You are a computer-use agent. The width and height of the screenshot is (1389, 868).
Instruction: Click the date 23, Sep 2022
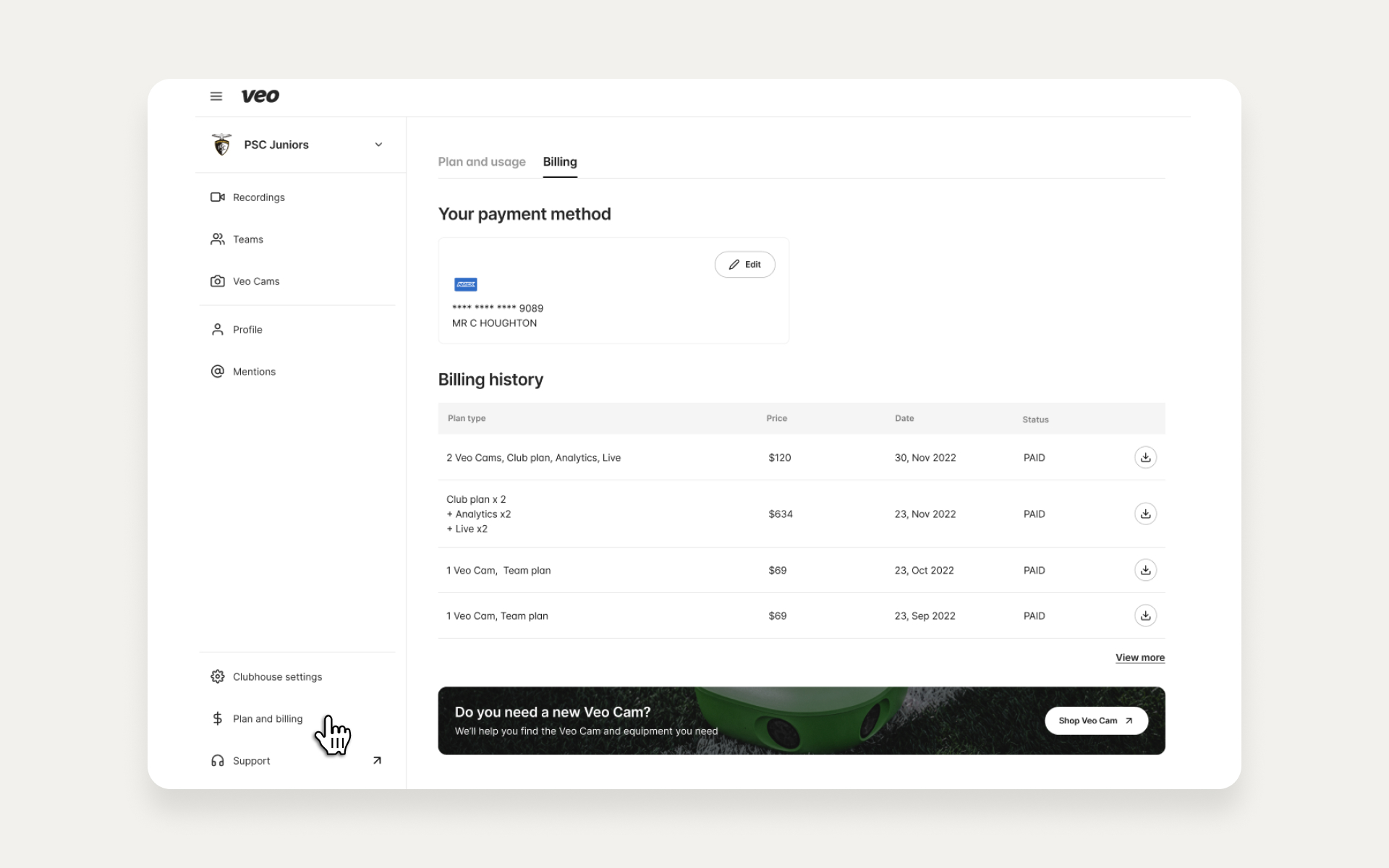[x=925, y=616]
